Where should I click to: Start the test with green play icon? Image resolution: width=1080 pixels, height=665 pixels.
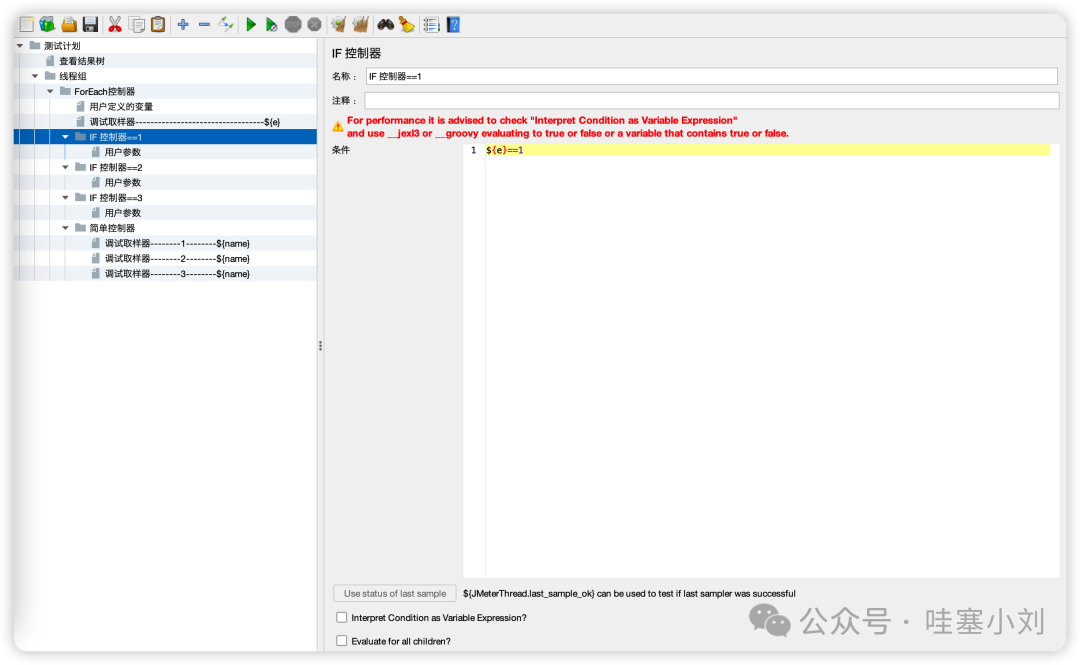coord(251,25)
